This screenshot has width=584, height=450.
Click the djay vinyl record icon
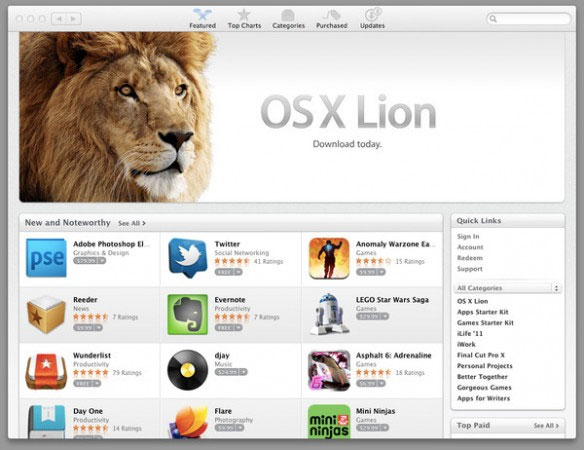tap(187, 370)
